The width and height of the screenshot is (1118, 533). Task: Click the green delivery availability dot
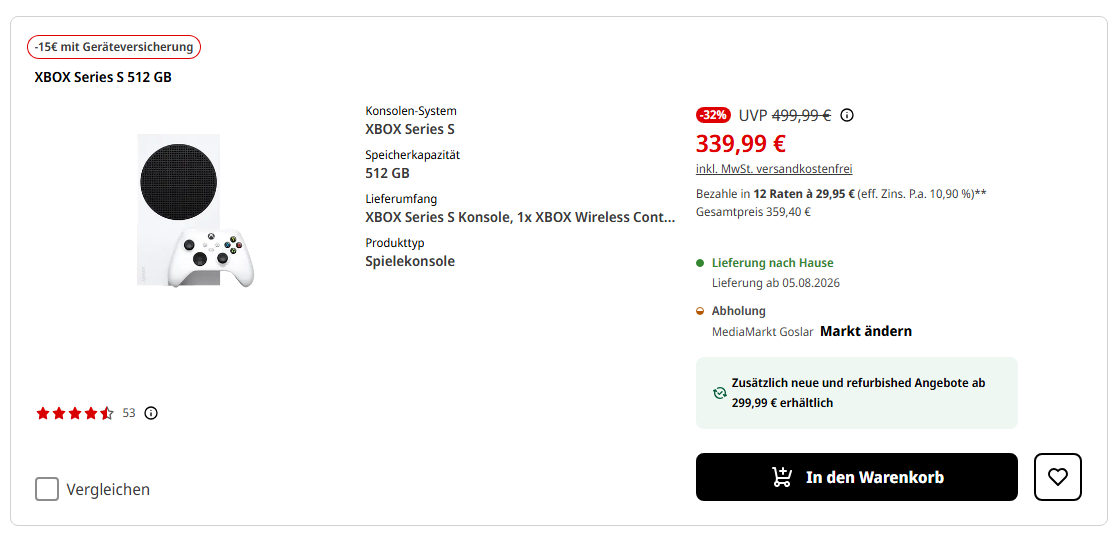click(700, 263)
